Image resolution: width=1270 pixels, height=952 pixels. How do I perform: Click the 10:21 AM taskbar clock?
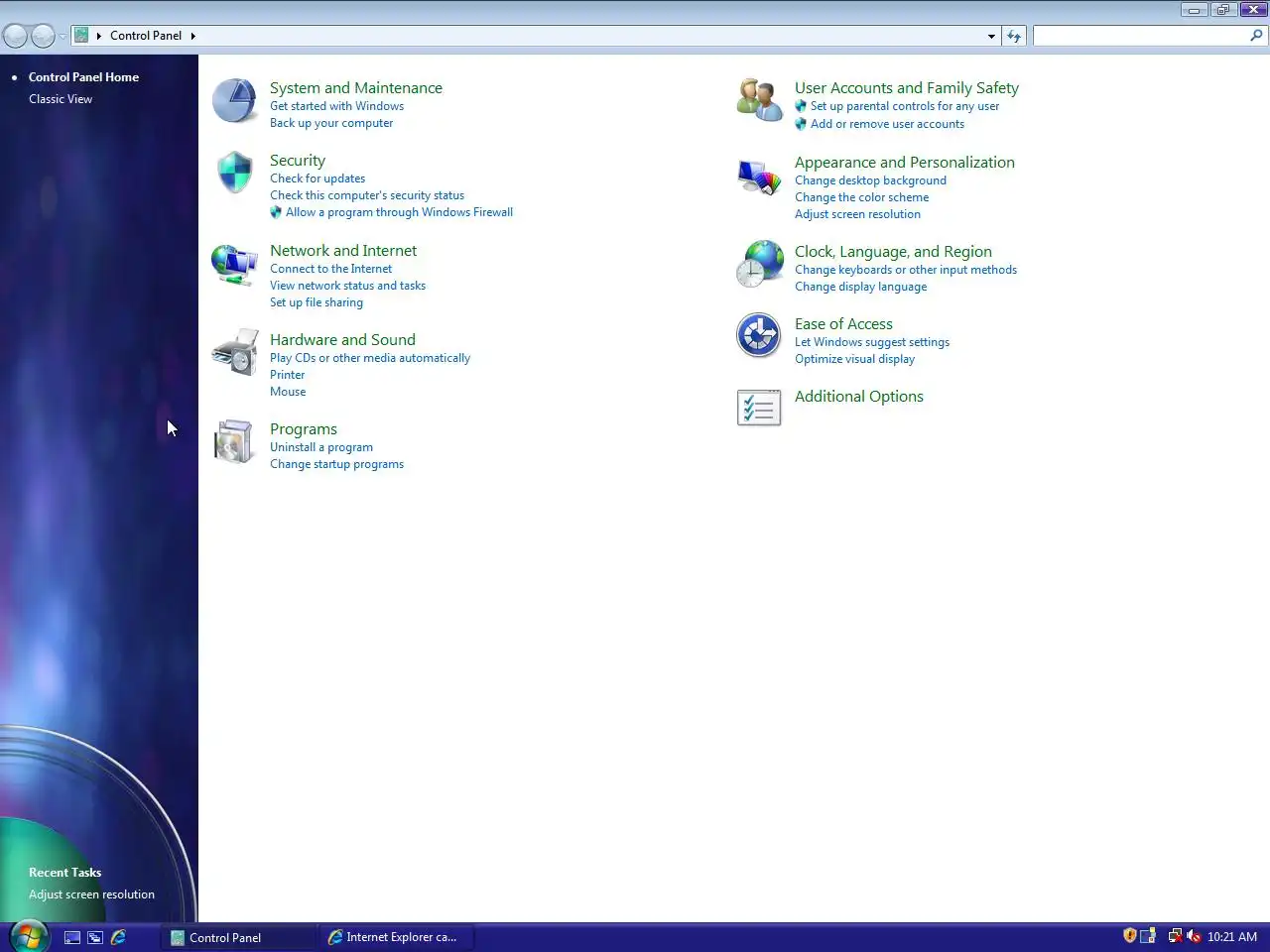(x=1231, y=937)
